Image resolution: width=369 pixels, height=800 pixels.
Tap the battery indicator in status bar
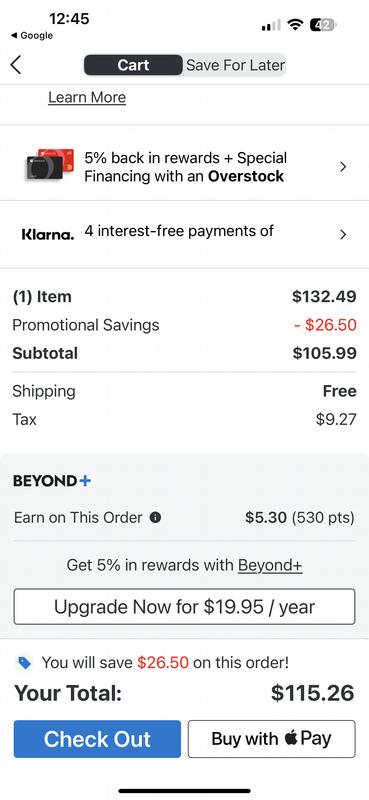point(324,24)
